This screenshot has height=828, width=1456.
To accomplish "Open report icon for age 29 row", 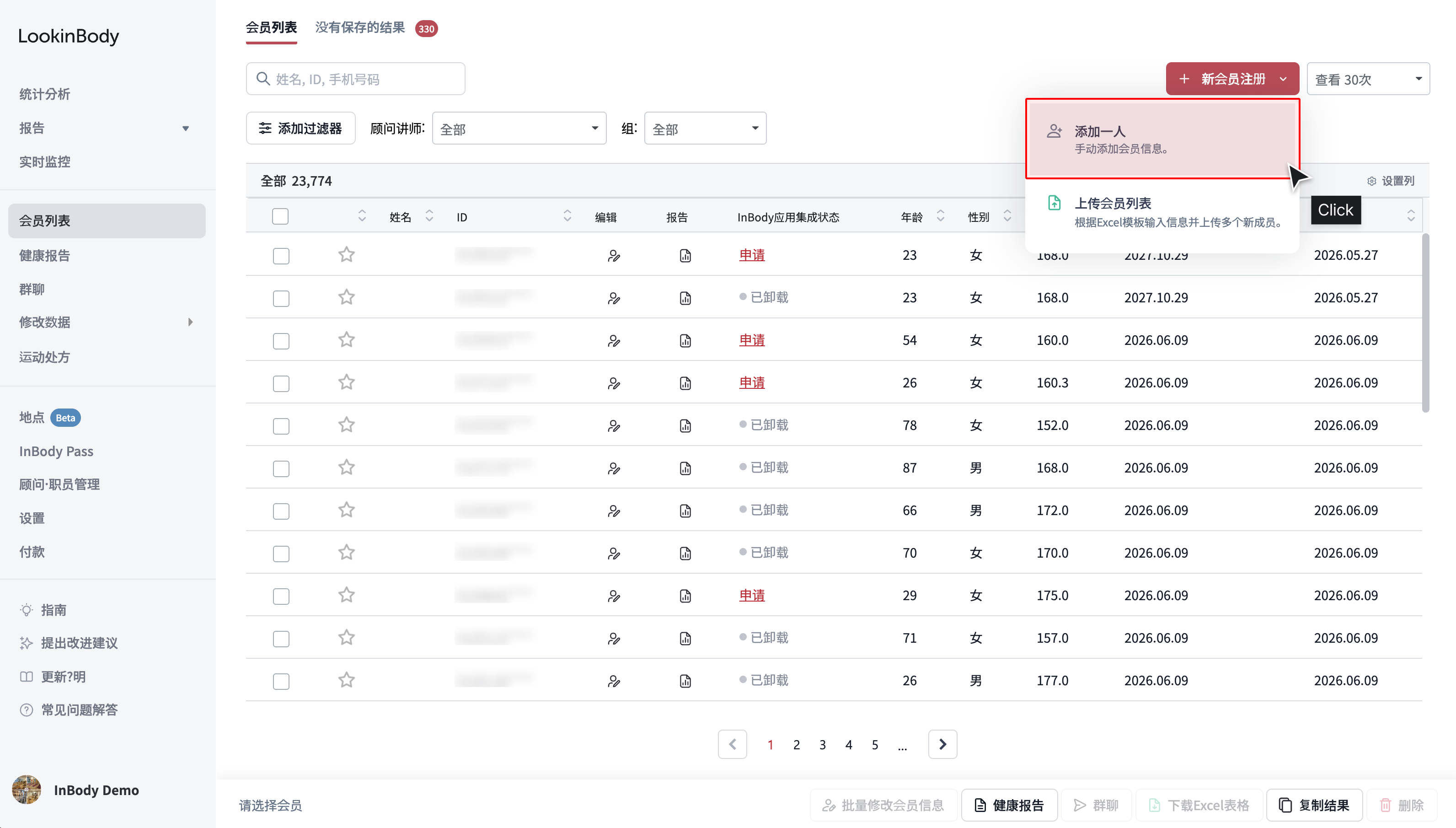I will (685, 596).
